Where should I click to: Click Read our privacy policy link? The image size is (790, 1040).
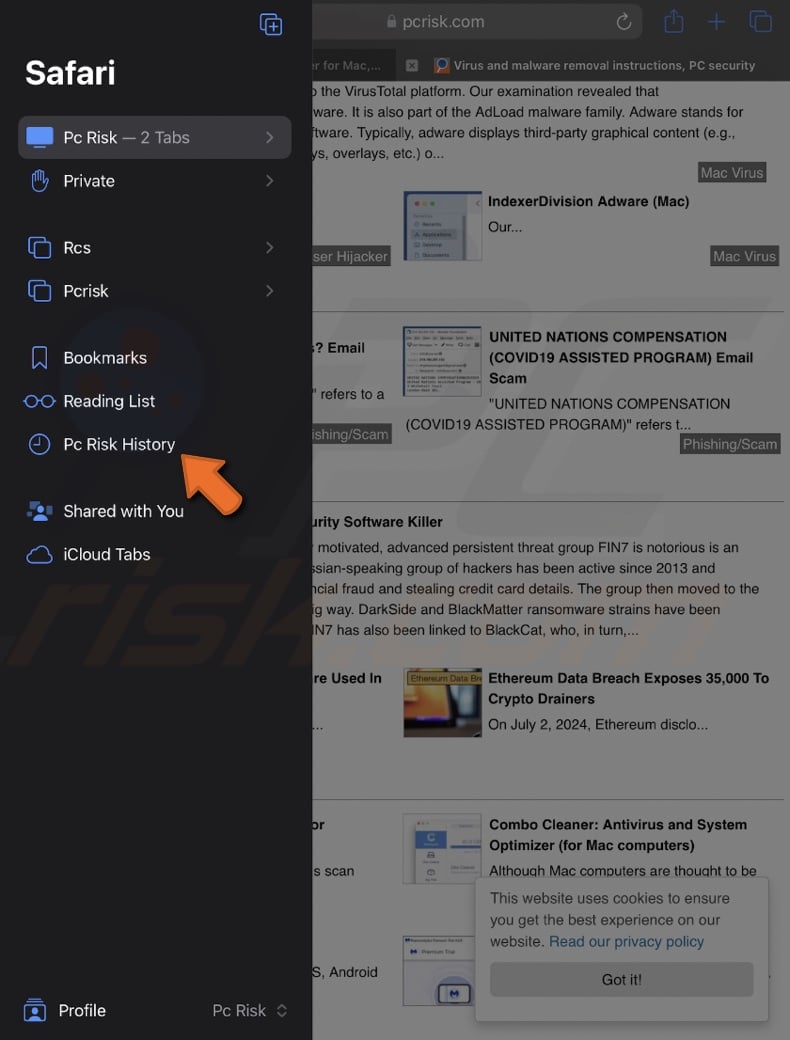tap(626, 942)
